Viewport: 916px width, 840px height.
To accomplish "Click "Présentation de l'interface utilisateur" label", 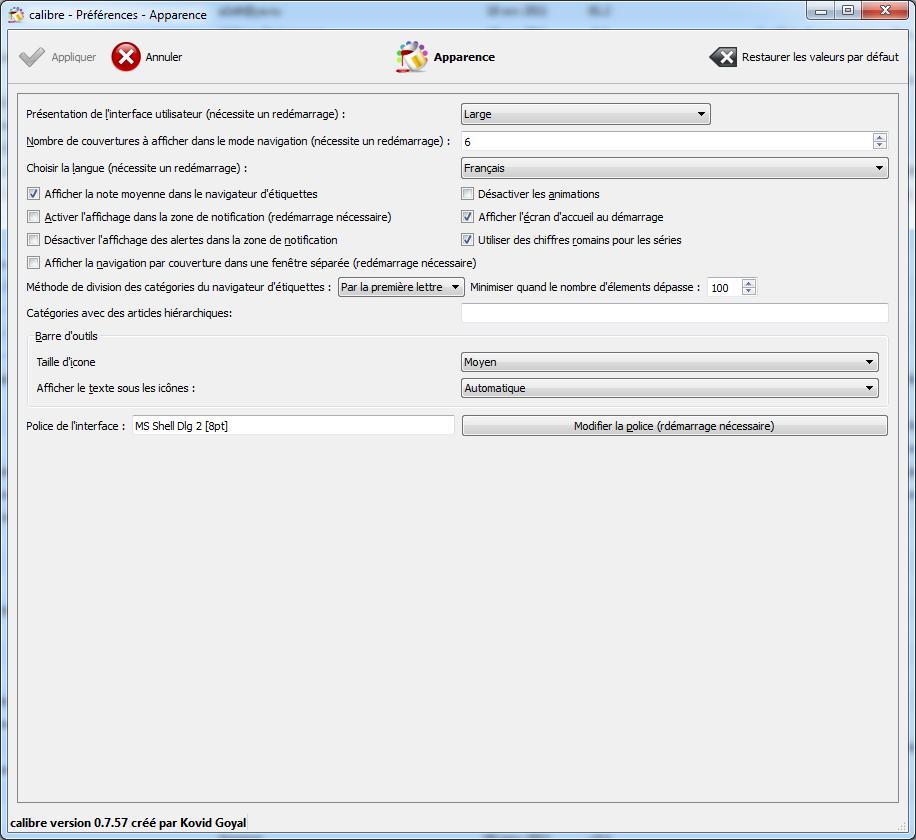I will [186, 114].
